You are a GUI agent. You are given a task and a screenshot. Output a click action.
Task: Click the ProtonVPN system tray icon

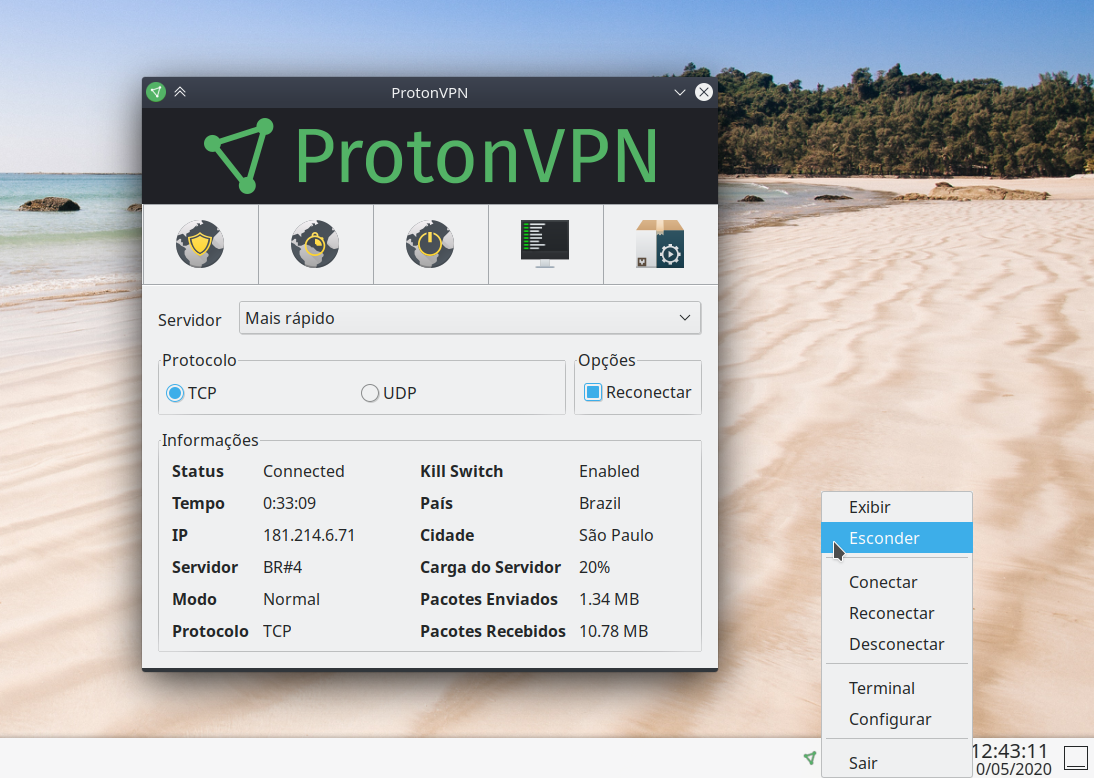coord(809,757)
